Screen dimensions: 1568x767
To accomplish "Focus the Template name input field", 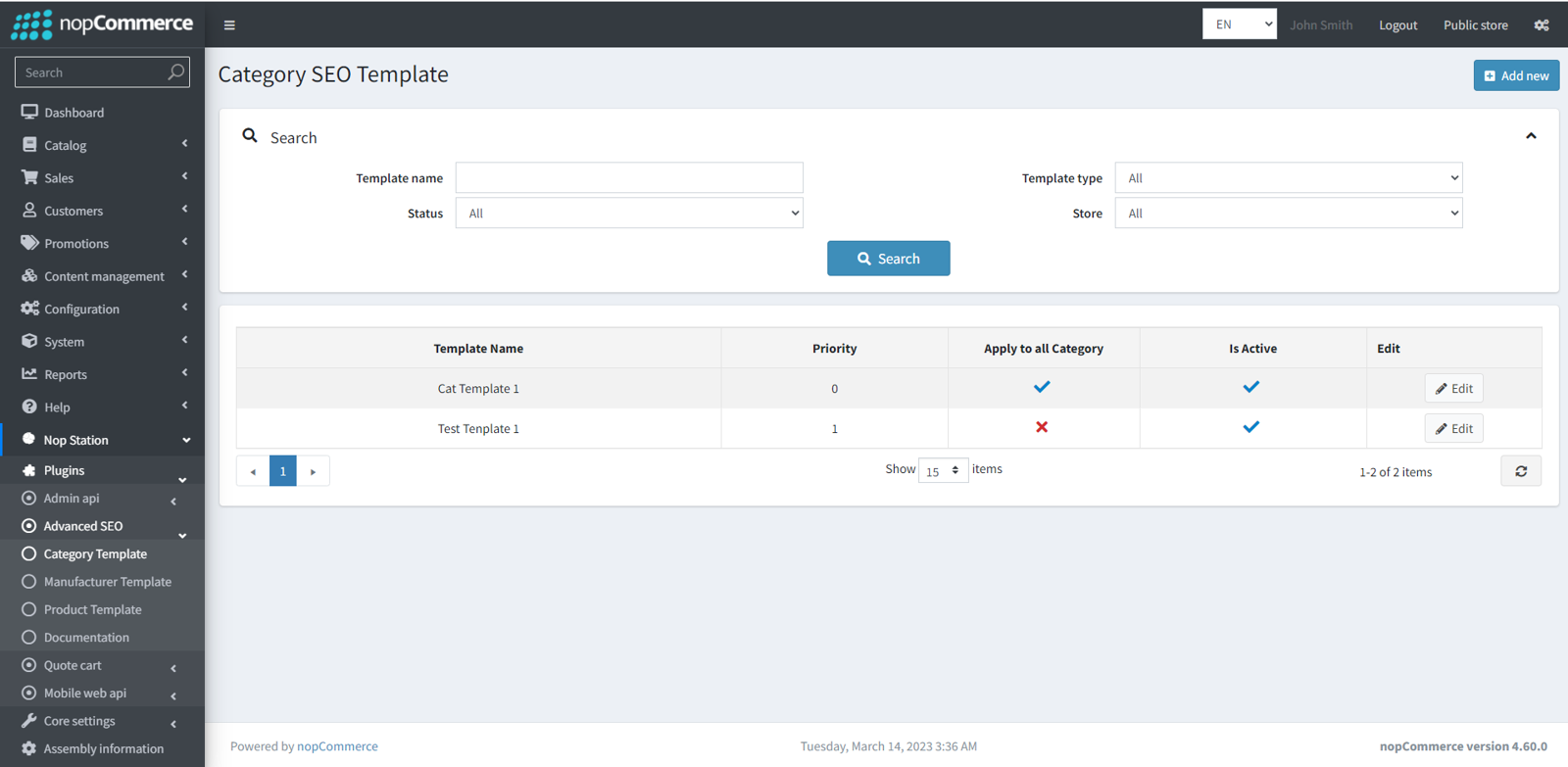I will point(629,177).
